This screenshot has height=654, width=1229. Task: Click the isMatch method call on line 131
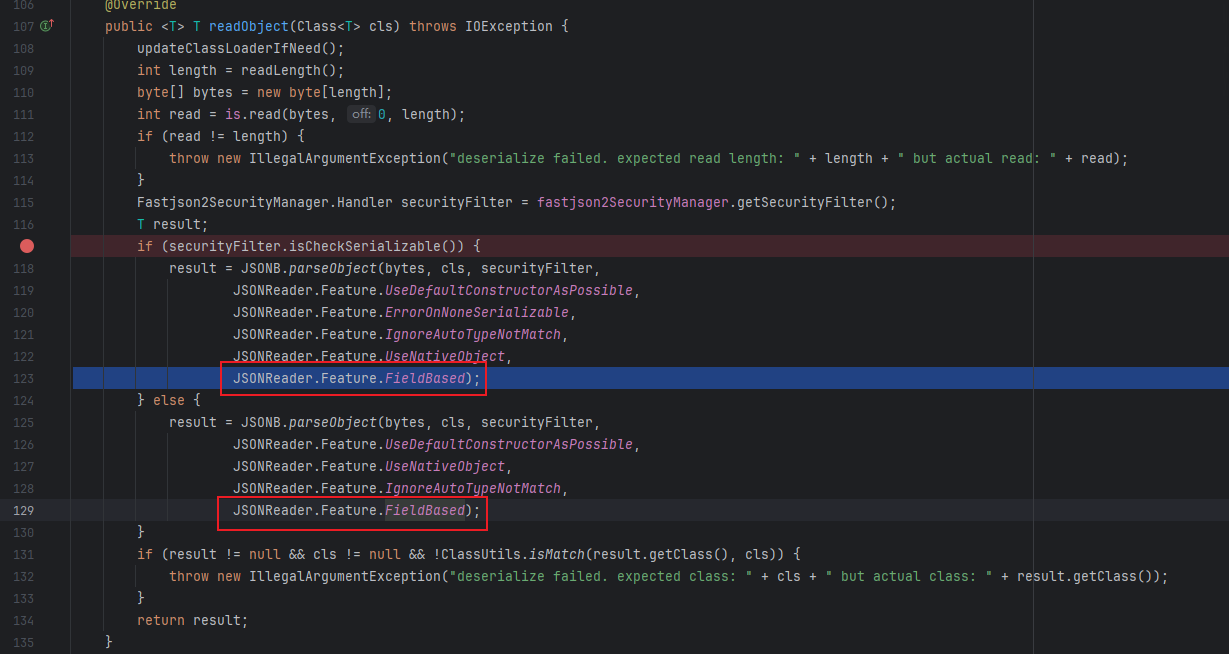pos(552,554)
